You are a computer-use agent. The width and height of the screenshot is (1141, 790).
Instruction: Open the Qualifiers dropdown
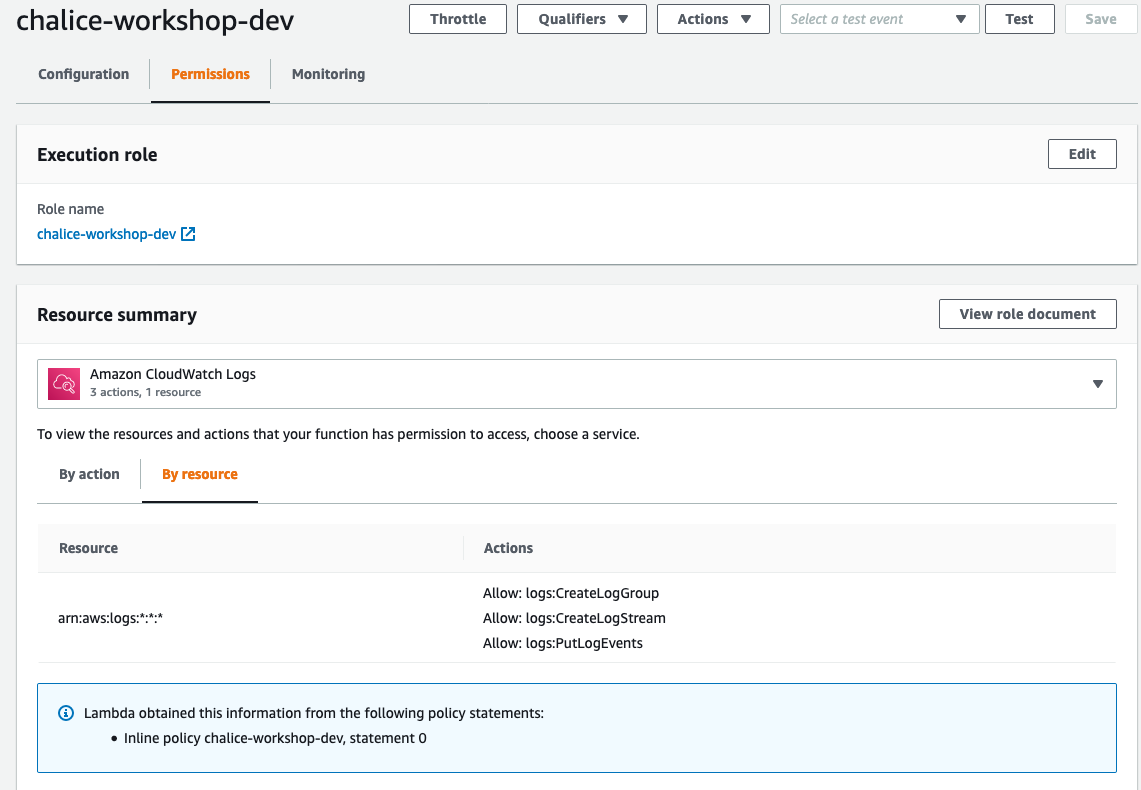point(581,19)
